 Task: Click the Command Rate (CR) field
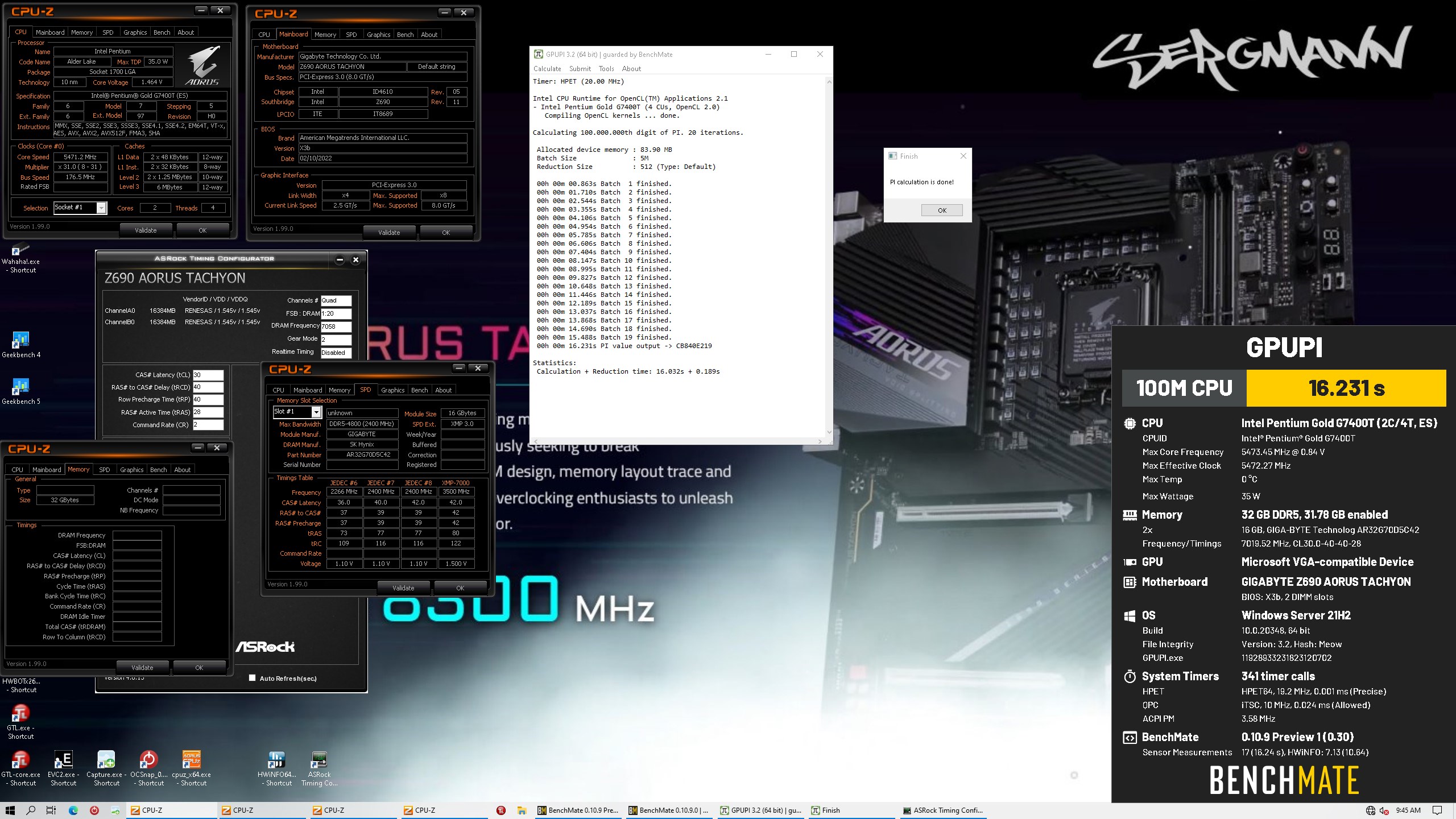[x=208, y=424]
